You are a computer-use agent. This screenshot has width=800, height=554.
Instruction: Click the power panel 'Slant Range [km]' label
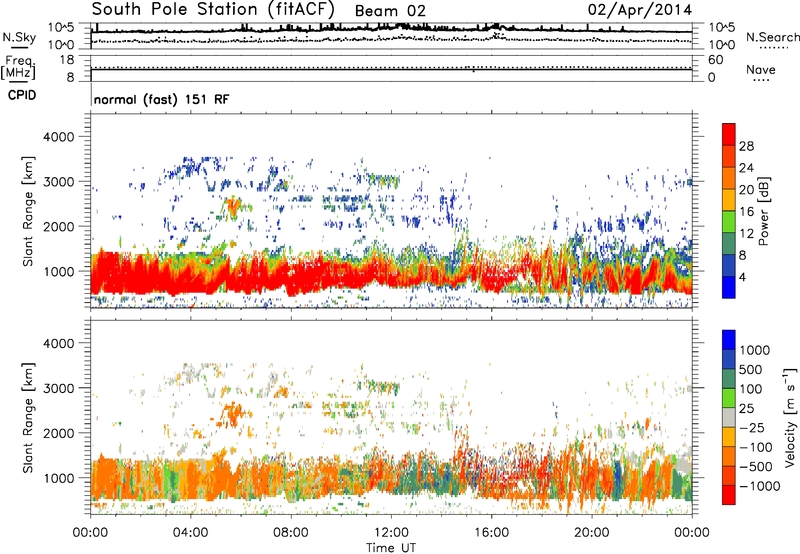pyautogui.click(x=28, y=211)
